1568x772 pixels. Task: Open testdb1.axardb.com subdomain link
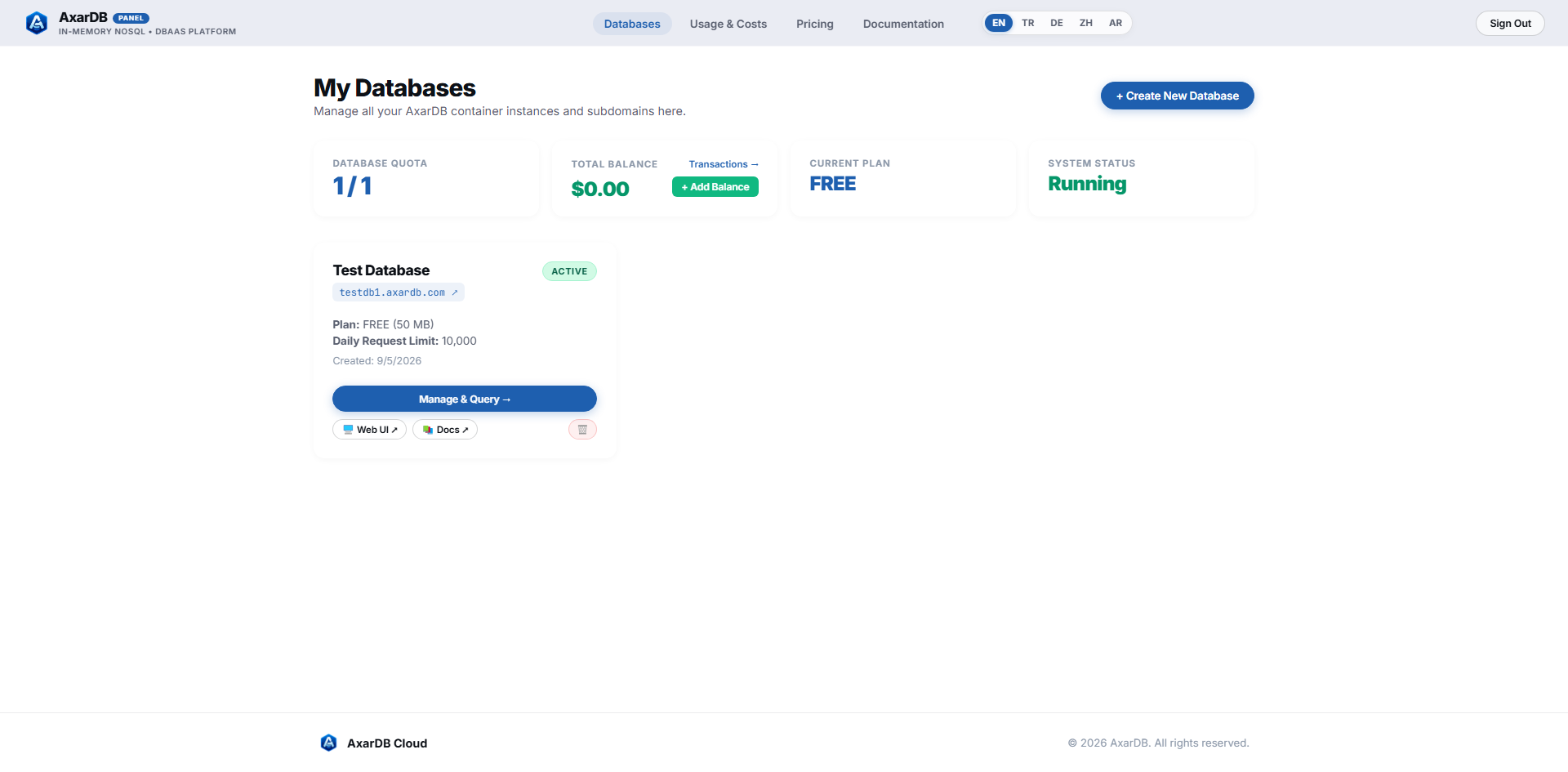pos(399,292)
